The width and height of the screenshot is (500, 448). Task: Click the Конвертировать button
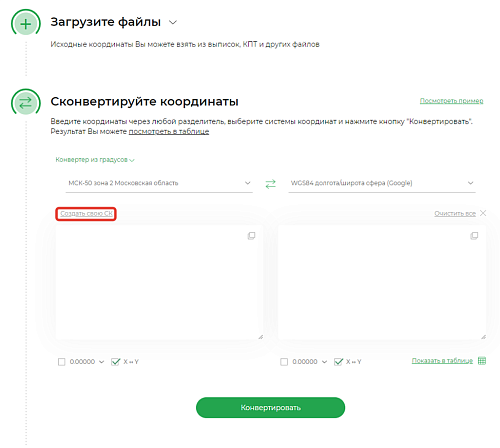[270, 407]
